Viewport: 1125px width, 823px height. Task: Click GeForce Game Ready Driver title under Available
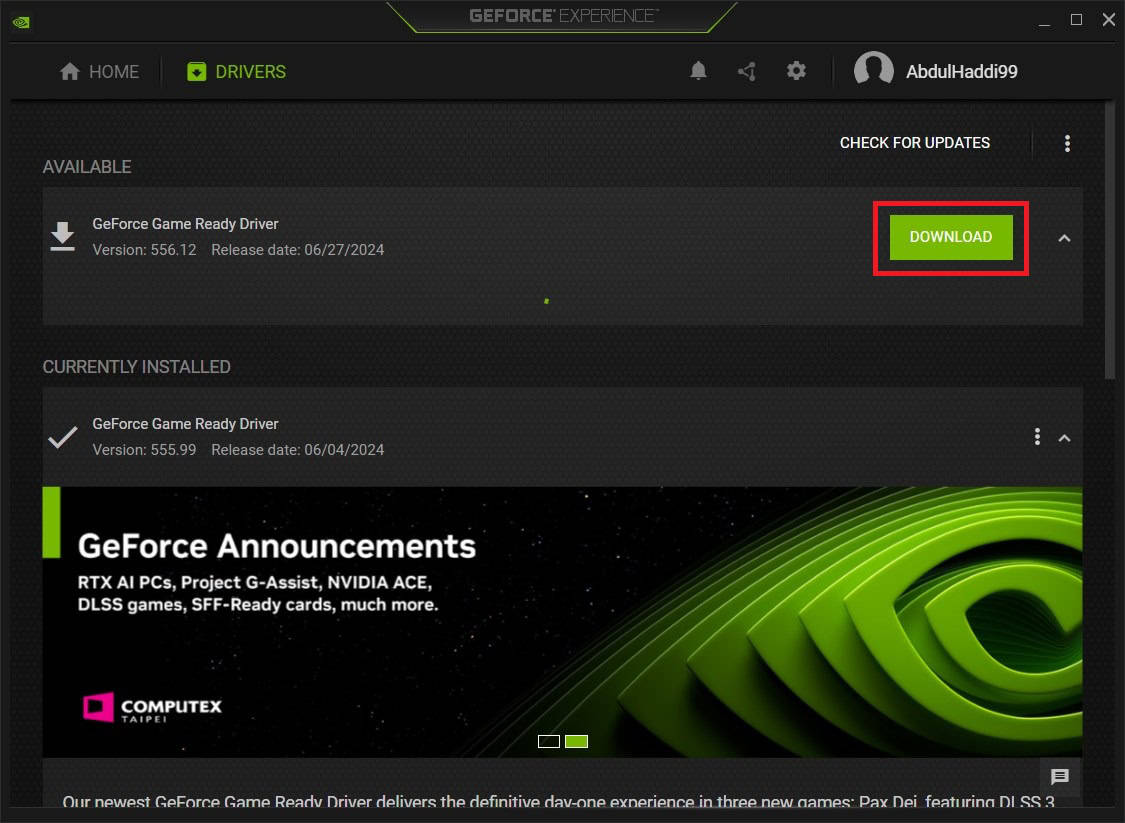pyautogui.click(x=185, y=224)
